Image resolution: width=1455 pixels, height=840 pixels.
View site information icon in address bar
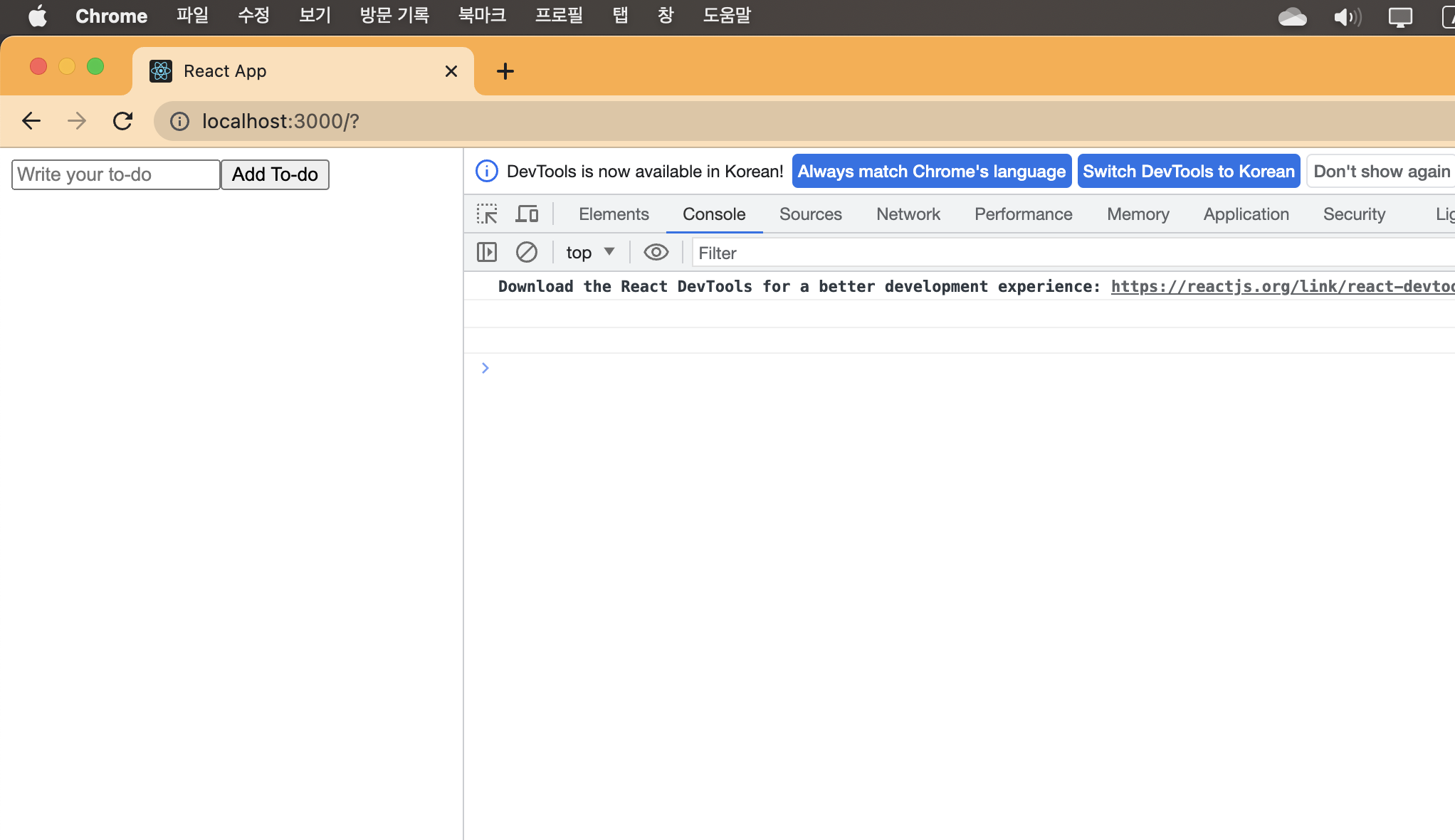click(179, 121)
